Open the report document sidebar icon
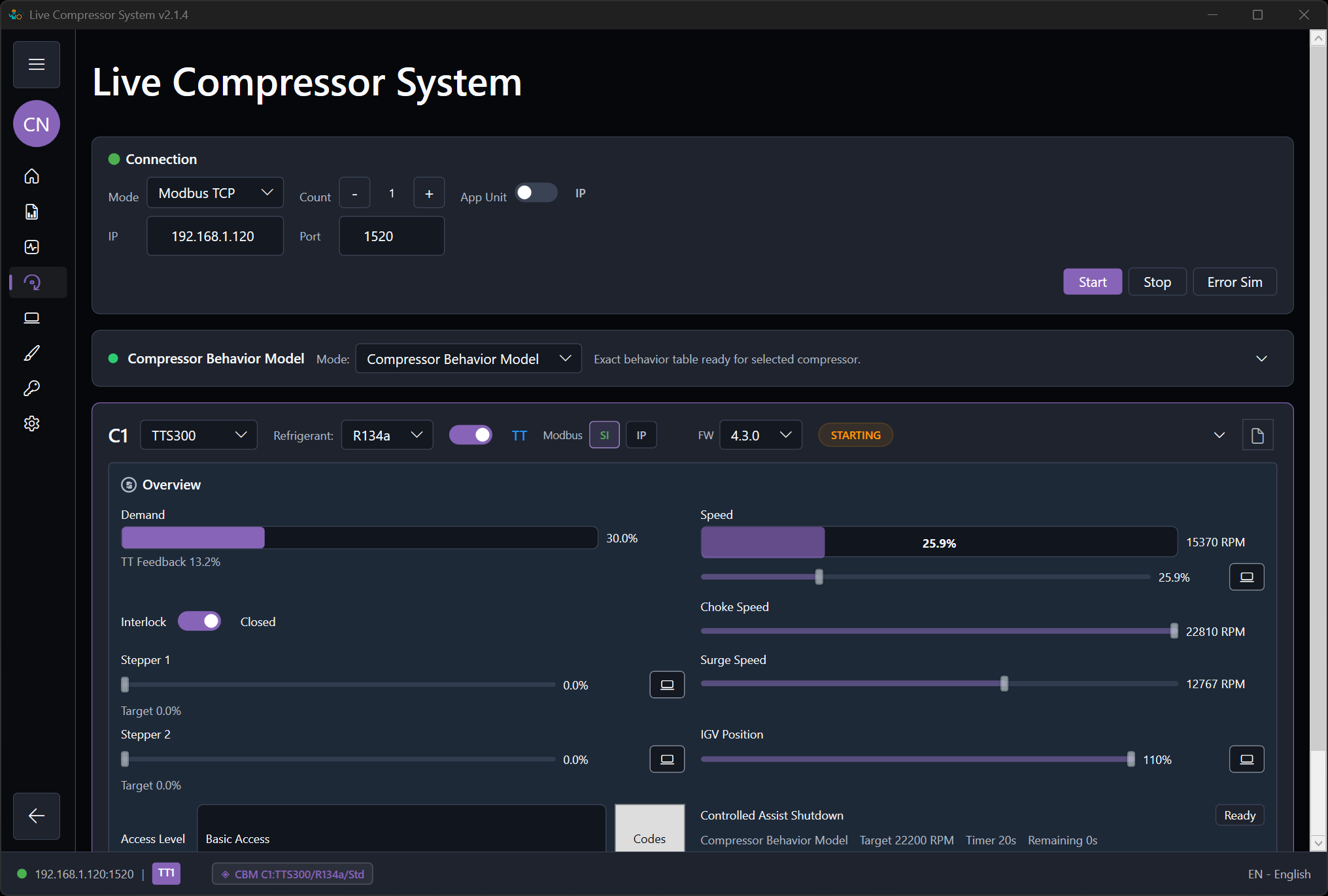Screen dimensions: 1328x896 pyautogui.click(x=32, y=212)
